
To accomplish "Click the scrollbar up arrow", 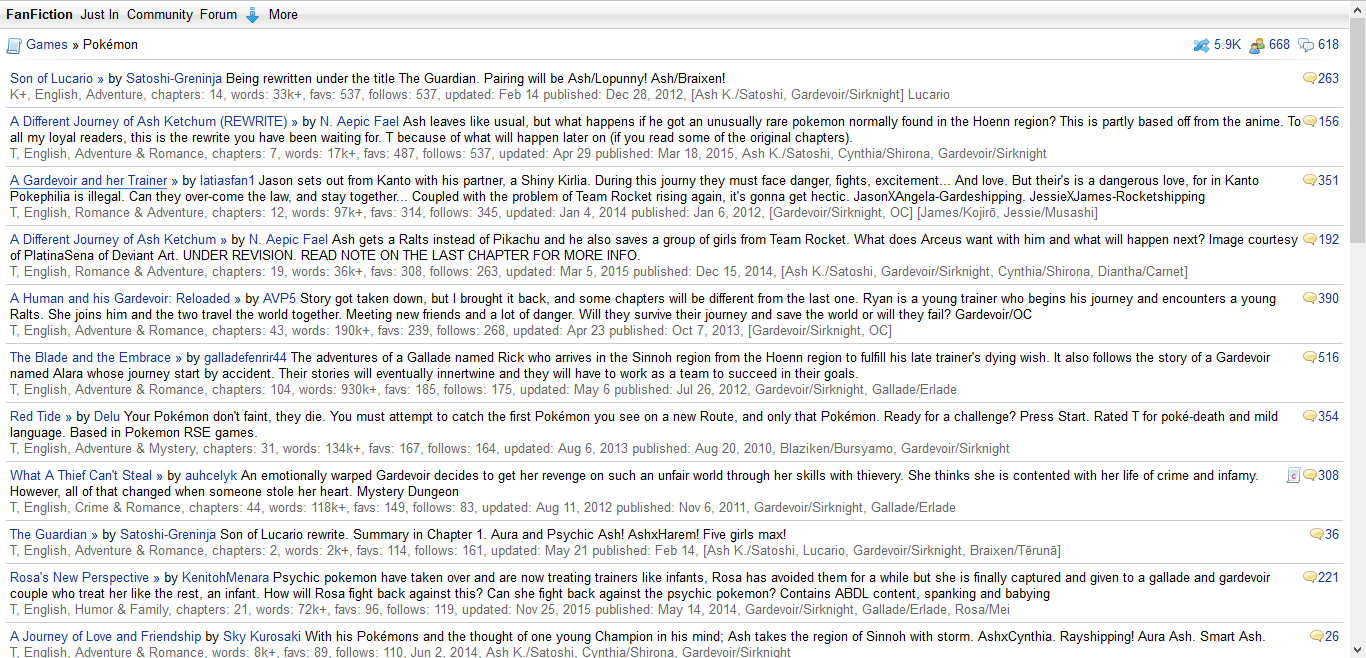I will coord(1357,9).
